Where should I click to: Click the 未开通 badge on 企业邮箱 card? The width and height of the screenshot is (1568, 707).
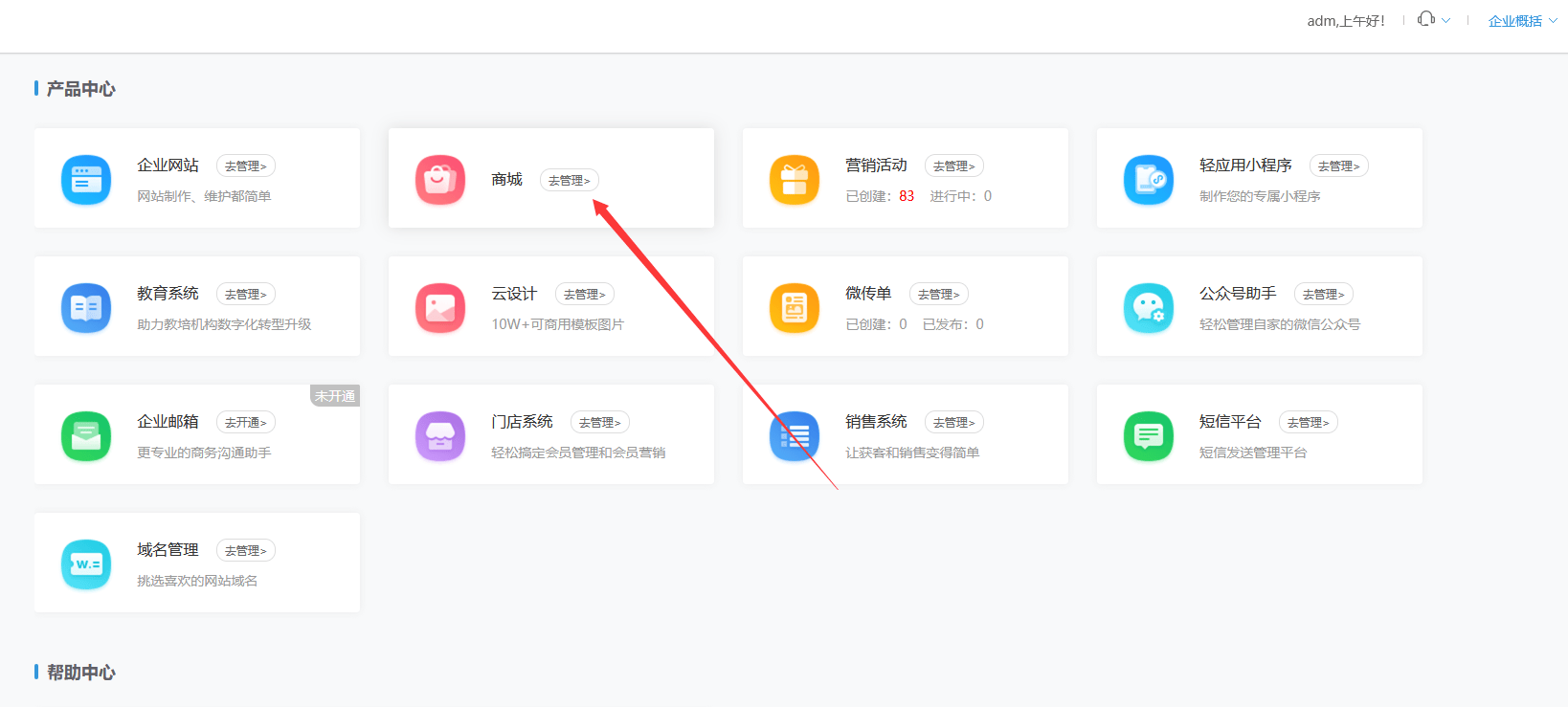[x=335, y=396]
